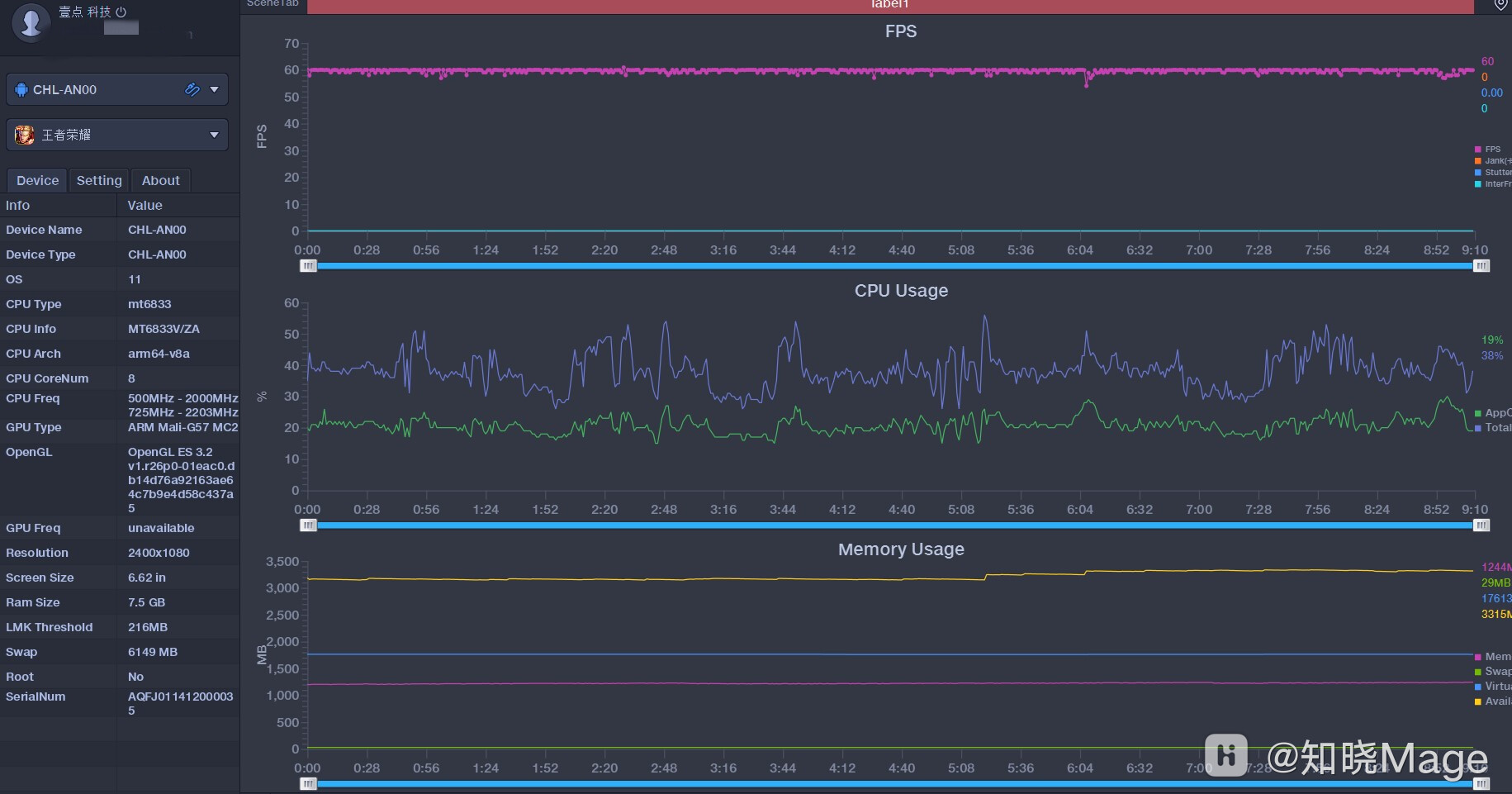Click the CPU Usage chart right range handle
Image resolution: width=1512 pixels, height=794 pixels.
[1481, 525]
